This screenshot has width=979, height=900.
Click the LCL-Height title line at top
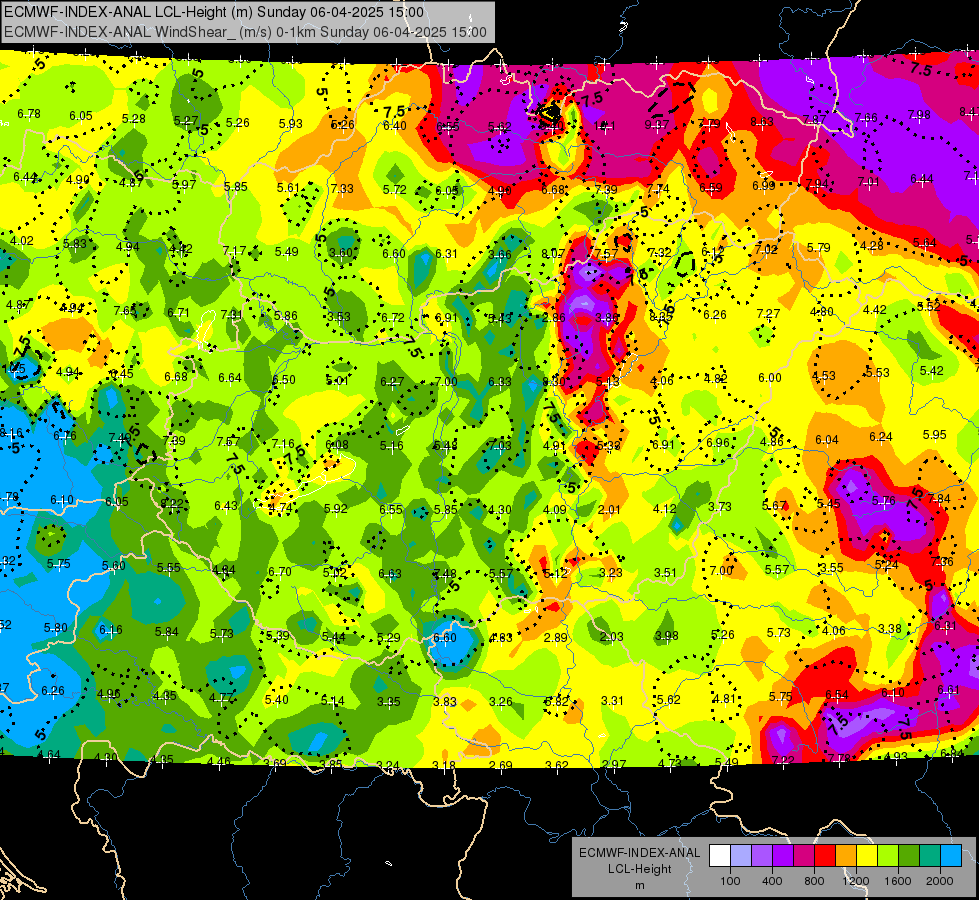214,12
